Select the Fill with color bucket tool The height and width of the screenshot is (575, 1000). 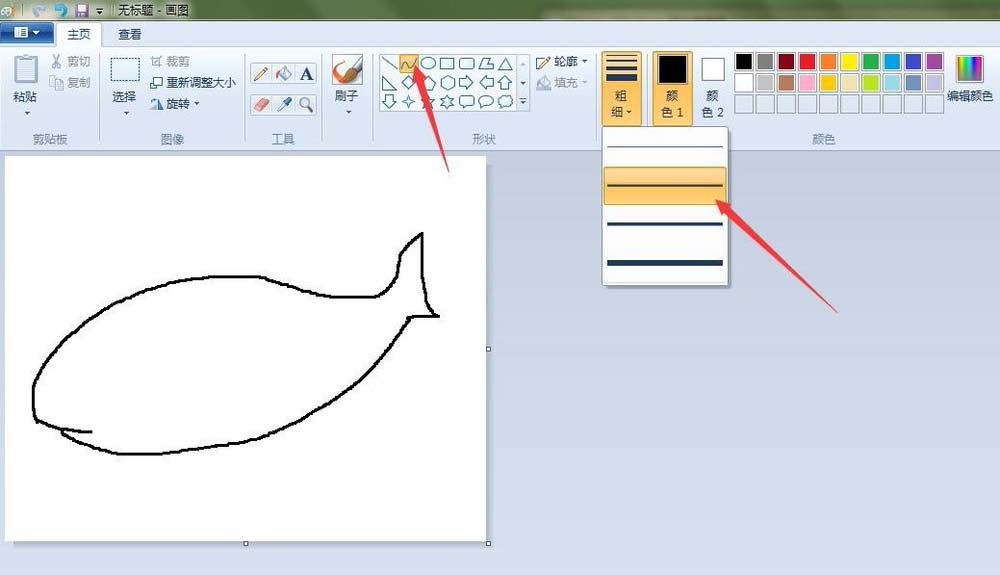(284, 74)
